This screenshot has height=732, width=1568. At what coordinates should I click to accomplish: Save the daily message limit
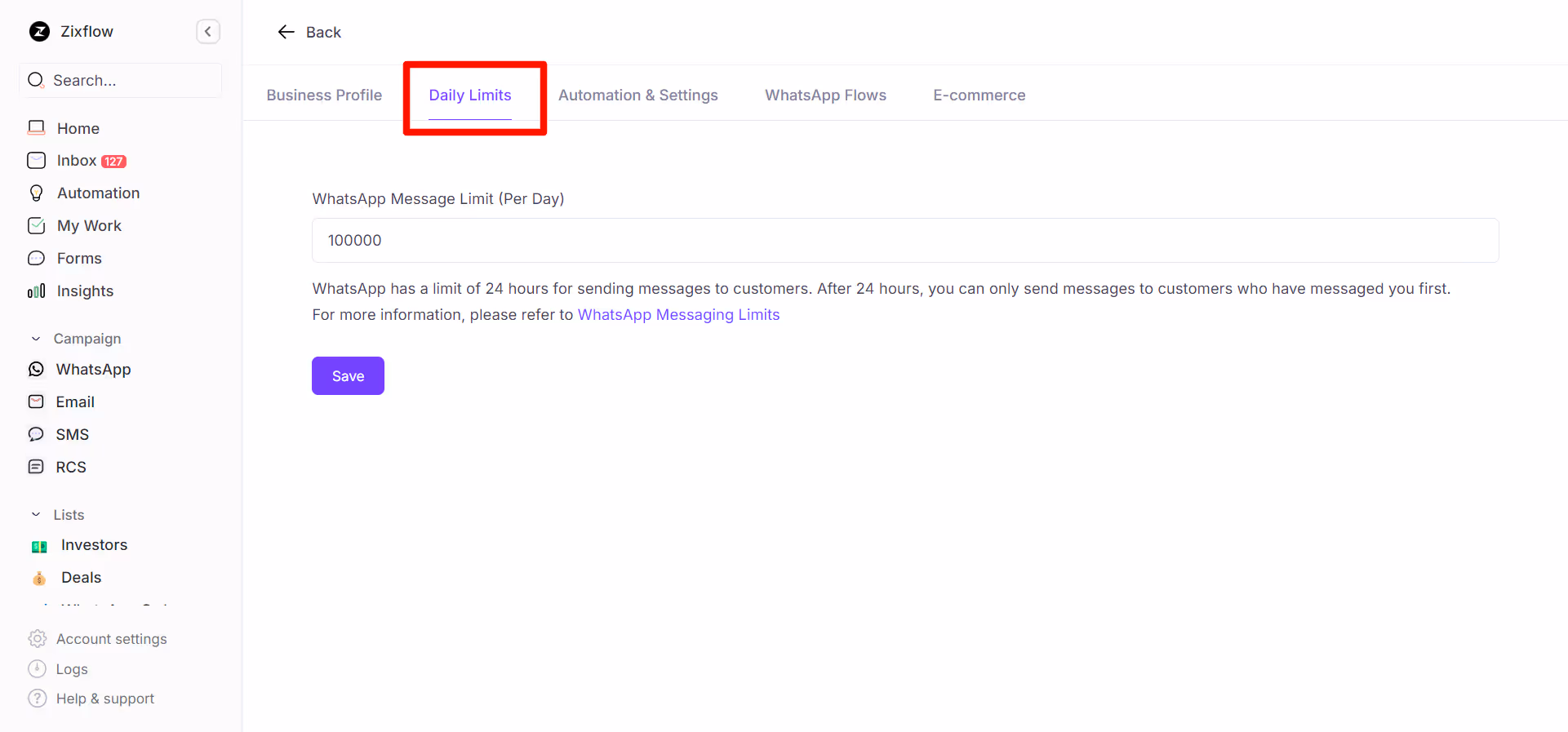click(348, 375)
